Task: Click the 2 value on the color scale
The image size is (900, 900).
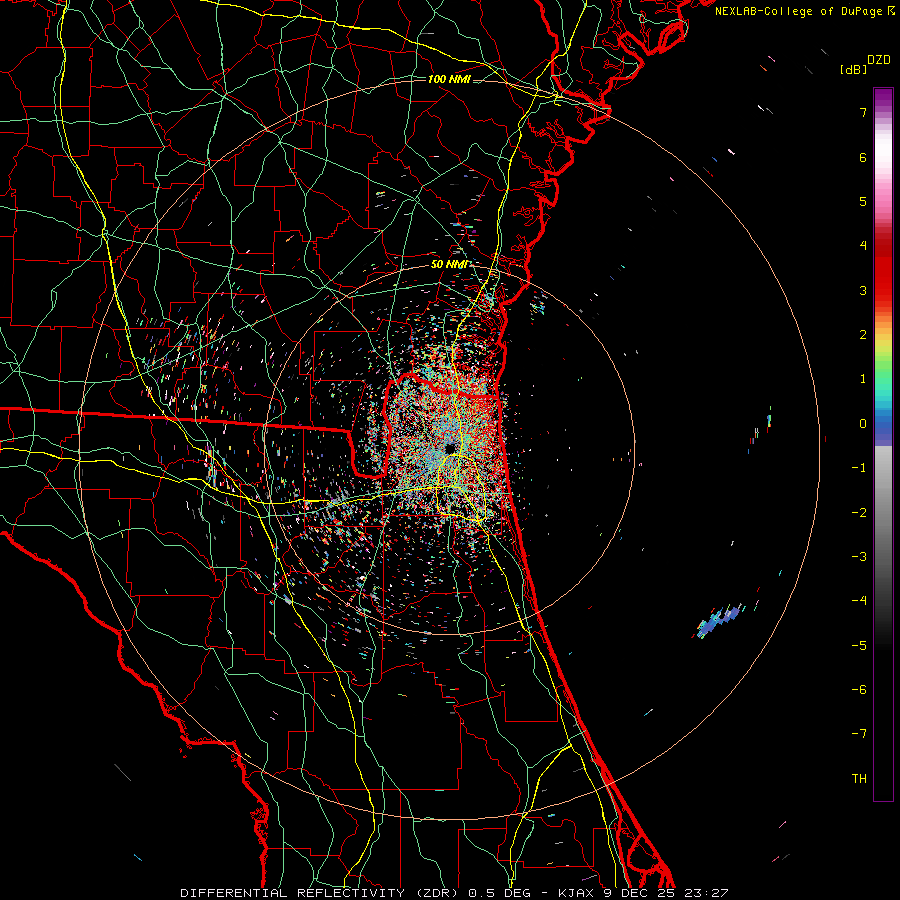Action: coord(863,335)
